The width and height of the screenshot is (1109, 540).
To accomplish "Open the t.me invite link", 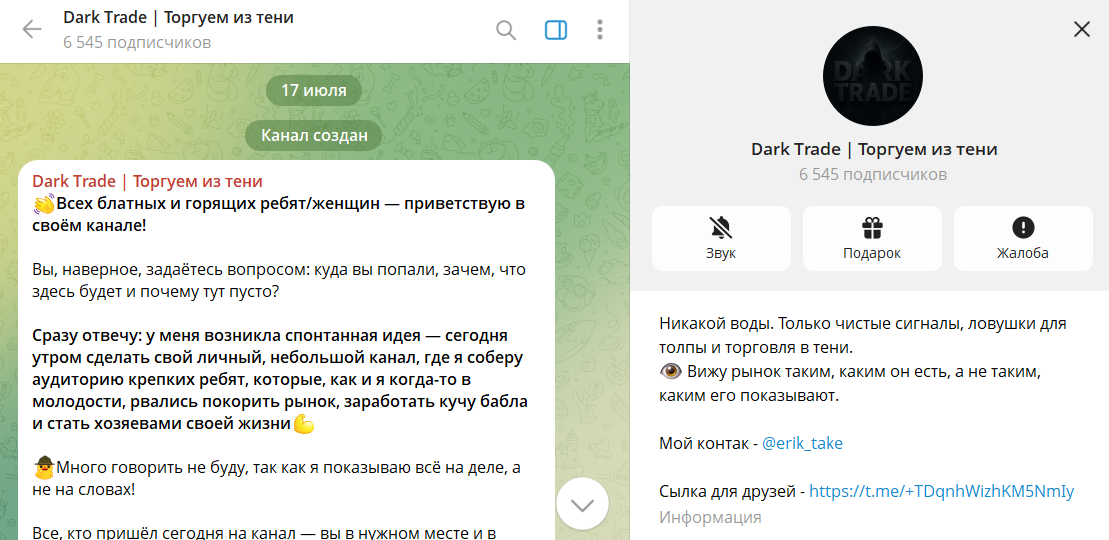I will 941,491.
